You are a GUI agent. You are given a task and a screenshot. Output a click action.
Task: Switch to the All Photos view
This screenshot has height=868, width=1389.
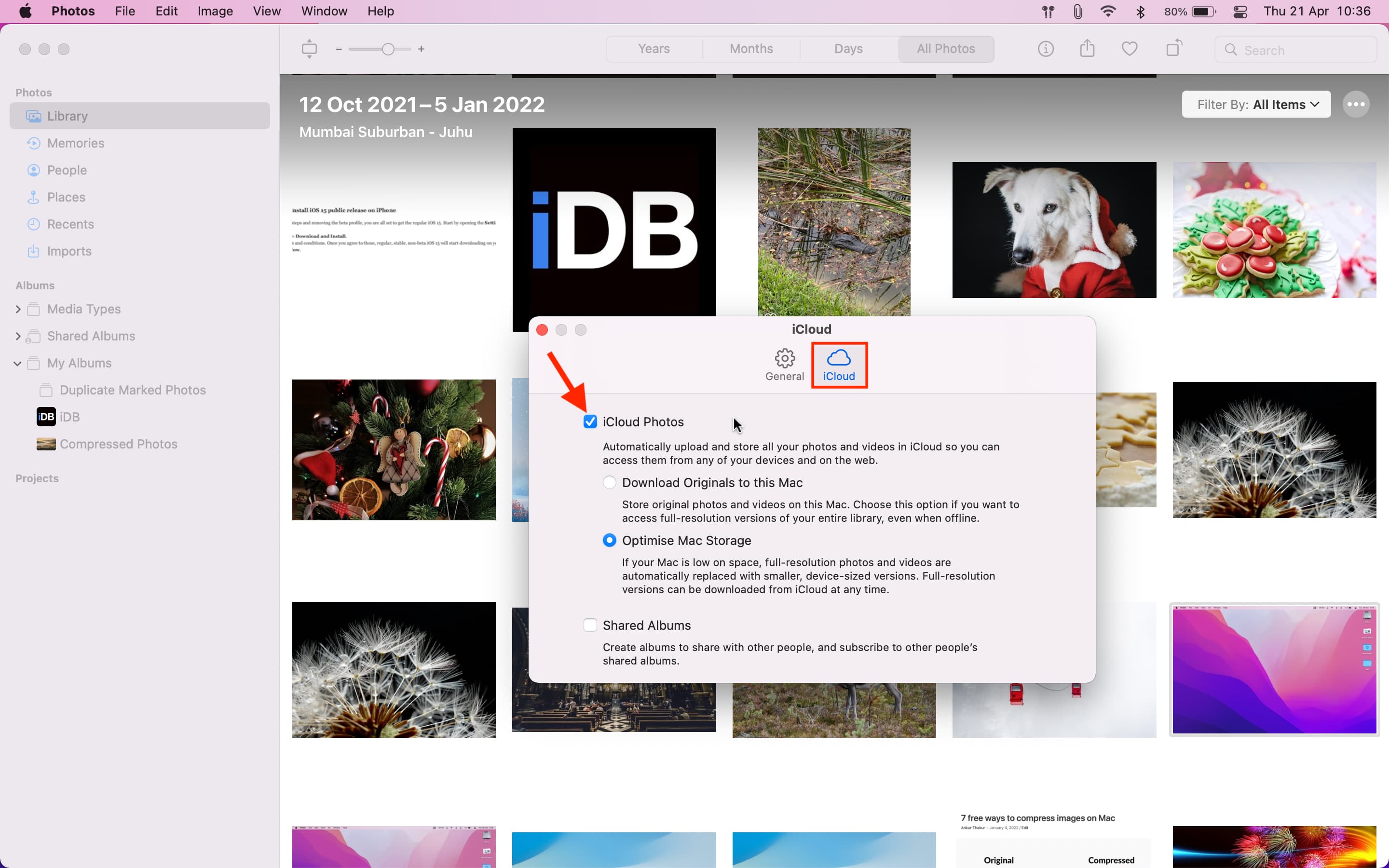pos(946,49)
